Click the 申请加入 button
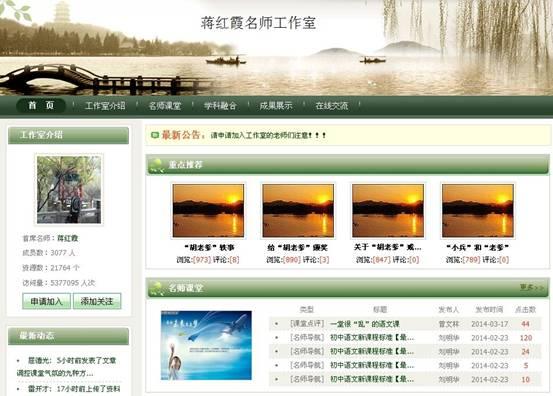The width and height of the screenshot is (553, 396). 47,301
